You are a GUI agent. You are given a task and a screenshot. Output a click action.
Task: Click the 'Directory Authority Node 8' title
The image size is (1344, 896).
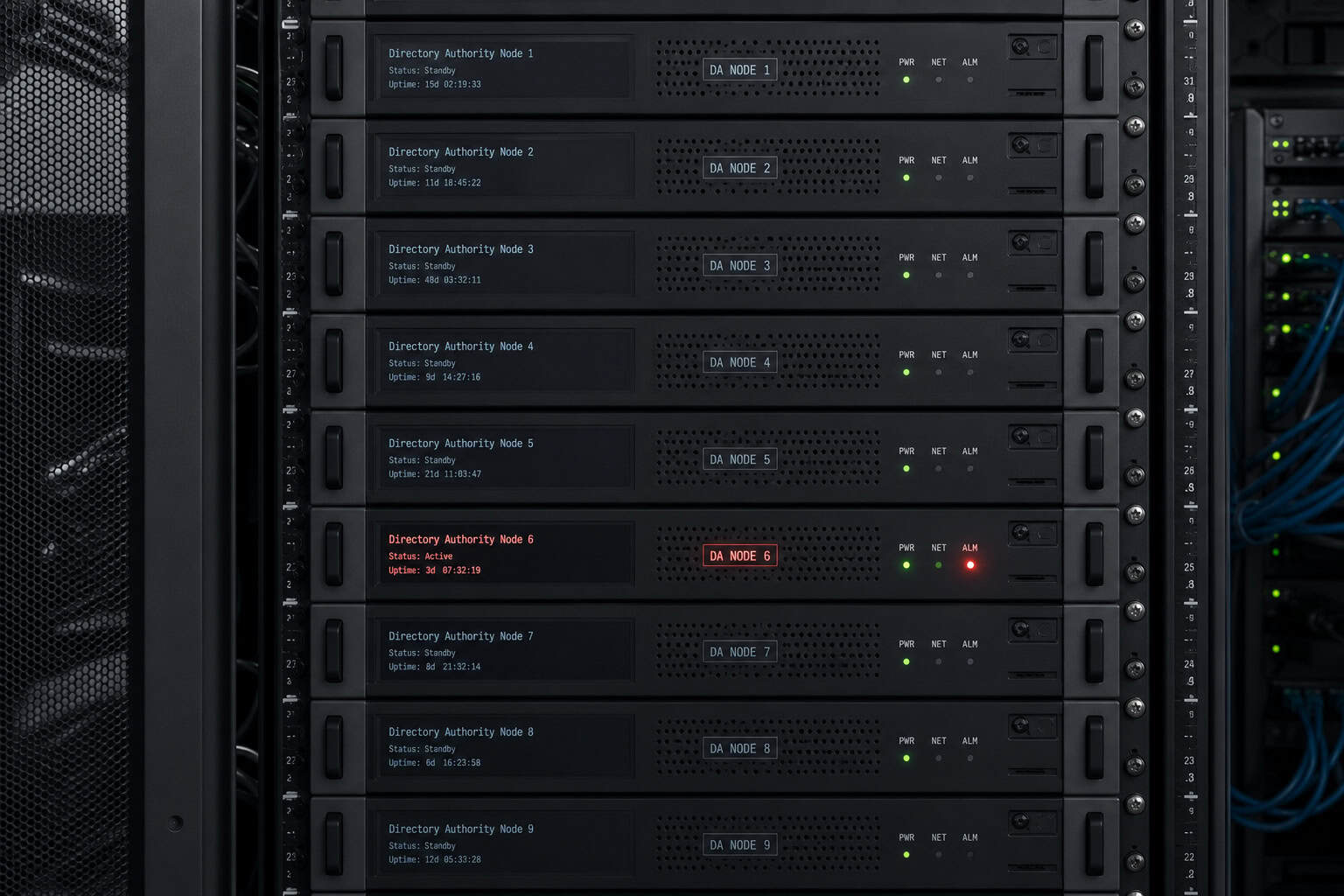(461, 732)
